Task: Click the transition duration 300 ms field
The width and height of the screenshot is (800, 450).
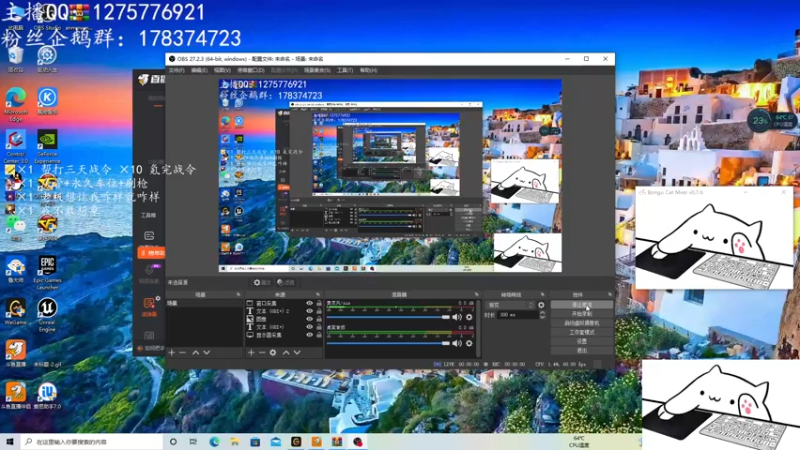Action: [517, 315]
